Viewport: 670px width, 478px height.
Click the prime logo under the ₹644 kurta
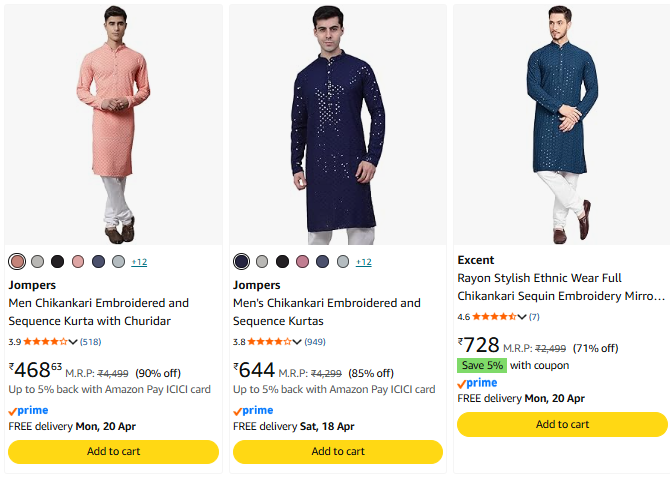pos(252,411)
